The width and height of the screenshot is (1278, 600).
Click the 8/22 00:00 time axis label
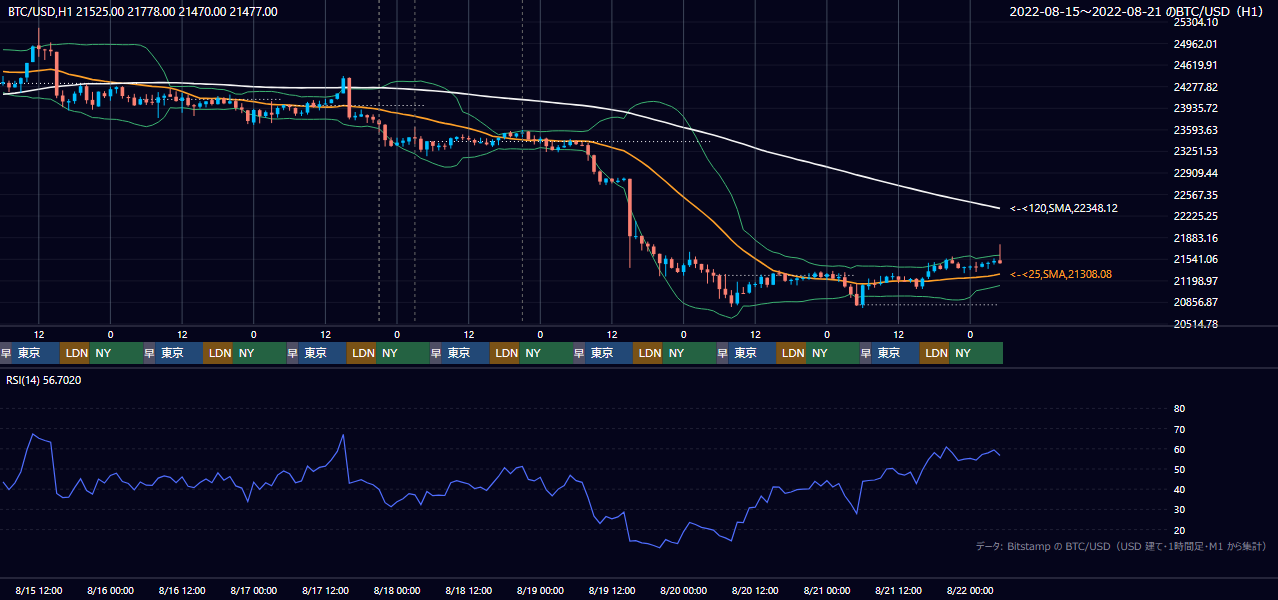pos(970,590)
